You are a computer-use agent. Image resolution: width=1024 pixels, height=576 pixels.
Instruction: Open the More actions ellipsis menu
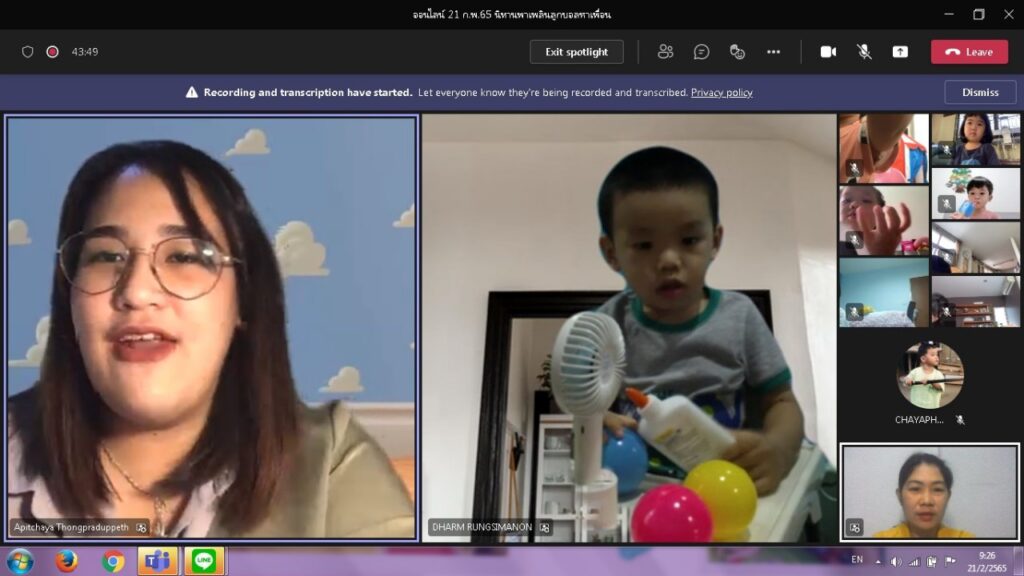click(773, 52)
